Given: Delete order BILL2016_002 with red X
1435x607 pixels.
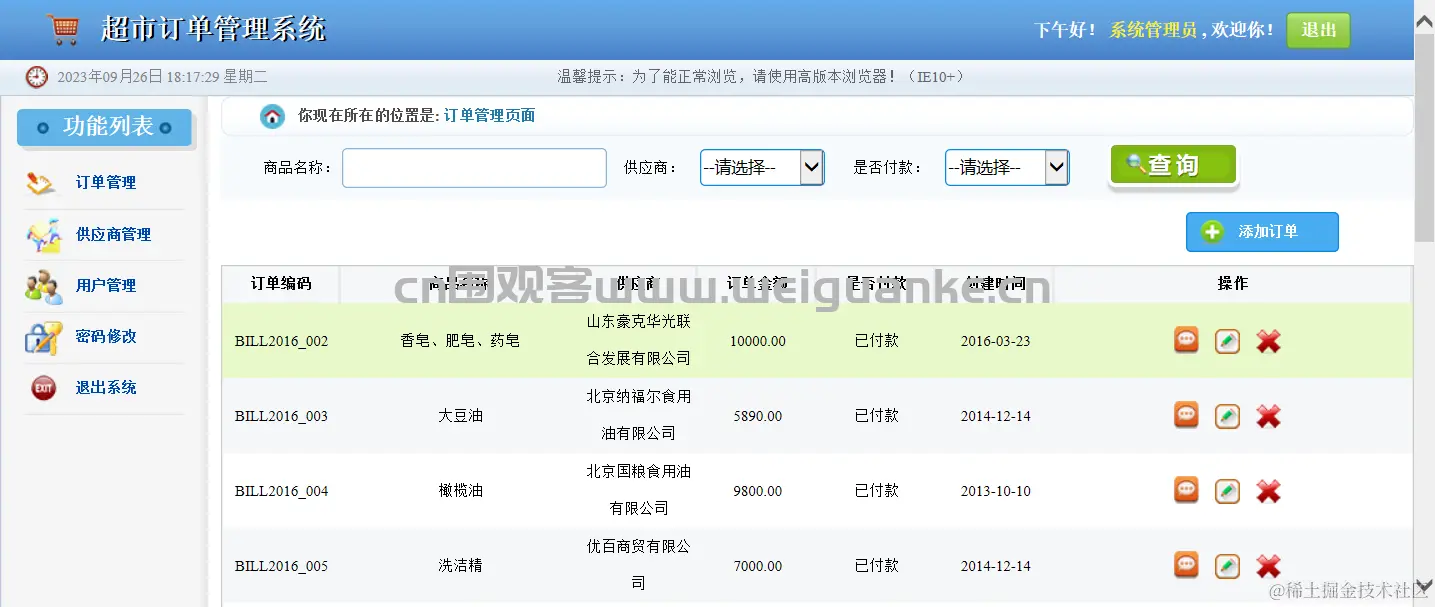Looking at the screenshot, I should coord(1268,341).
